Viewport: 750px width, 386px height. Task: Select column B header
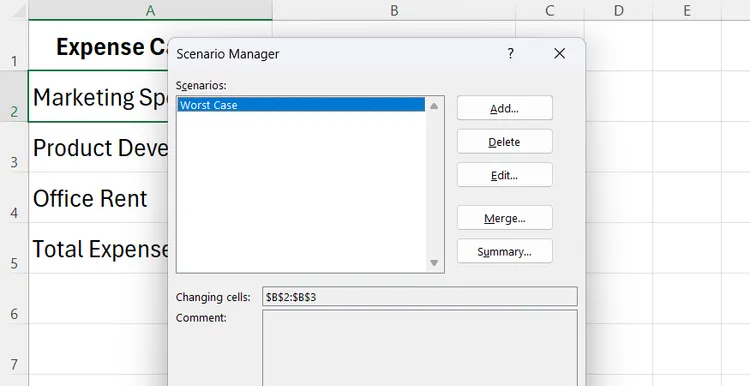tap(394, 10)
